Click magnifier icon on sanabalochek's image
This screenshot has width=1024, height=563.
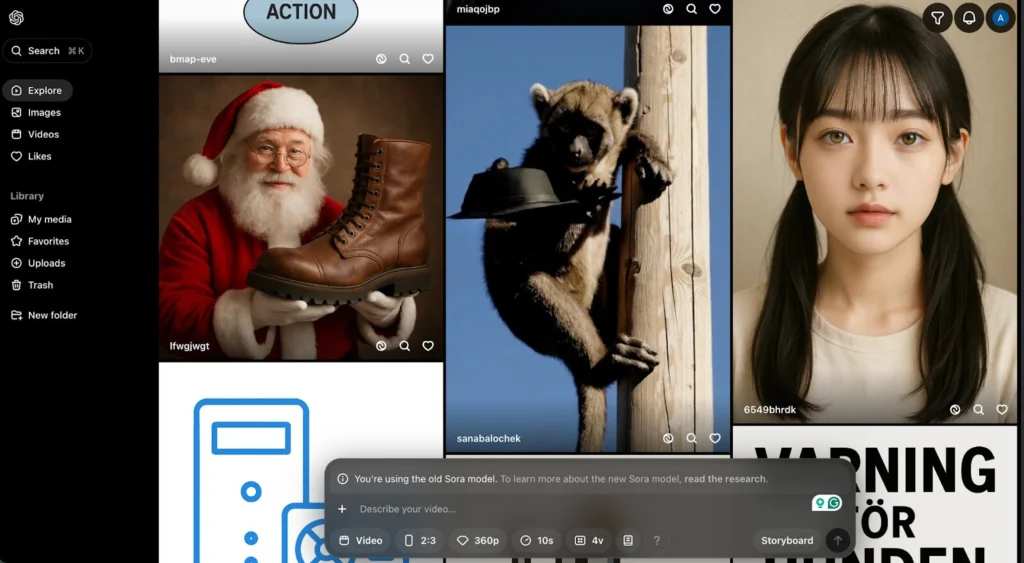(691, 438)
